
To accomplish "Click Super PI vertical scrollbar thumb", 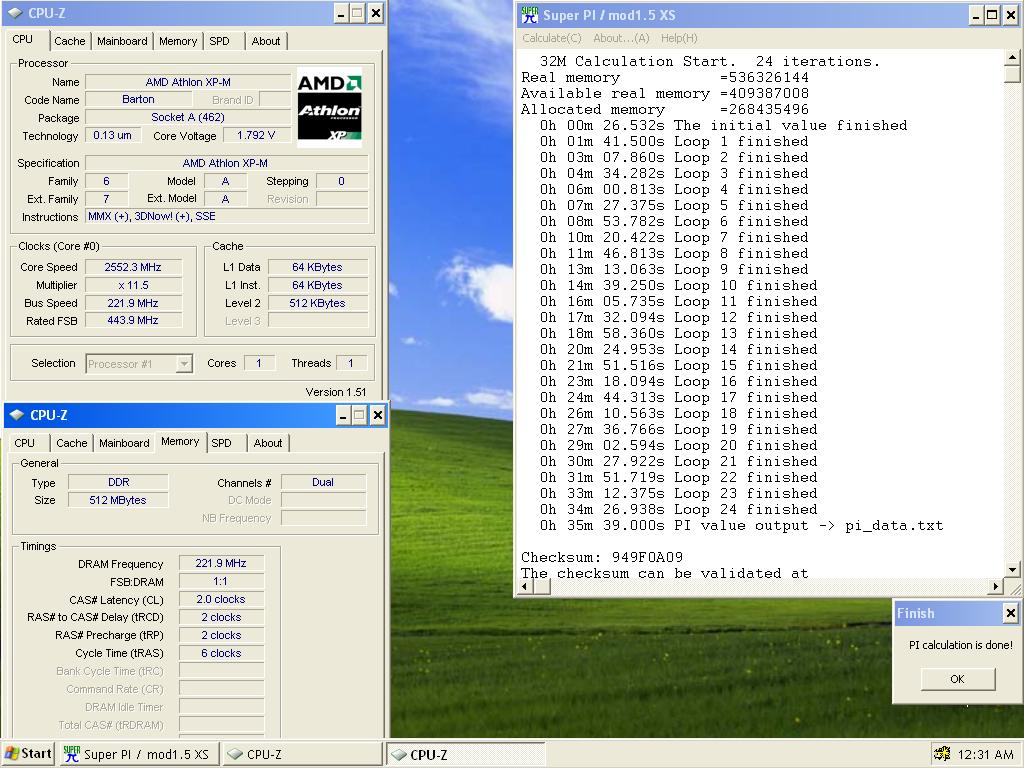I will 1012,74.
